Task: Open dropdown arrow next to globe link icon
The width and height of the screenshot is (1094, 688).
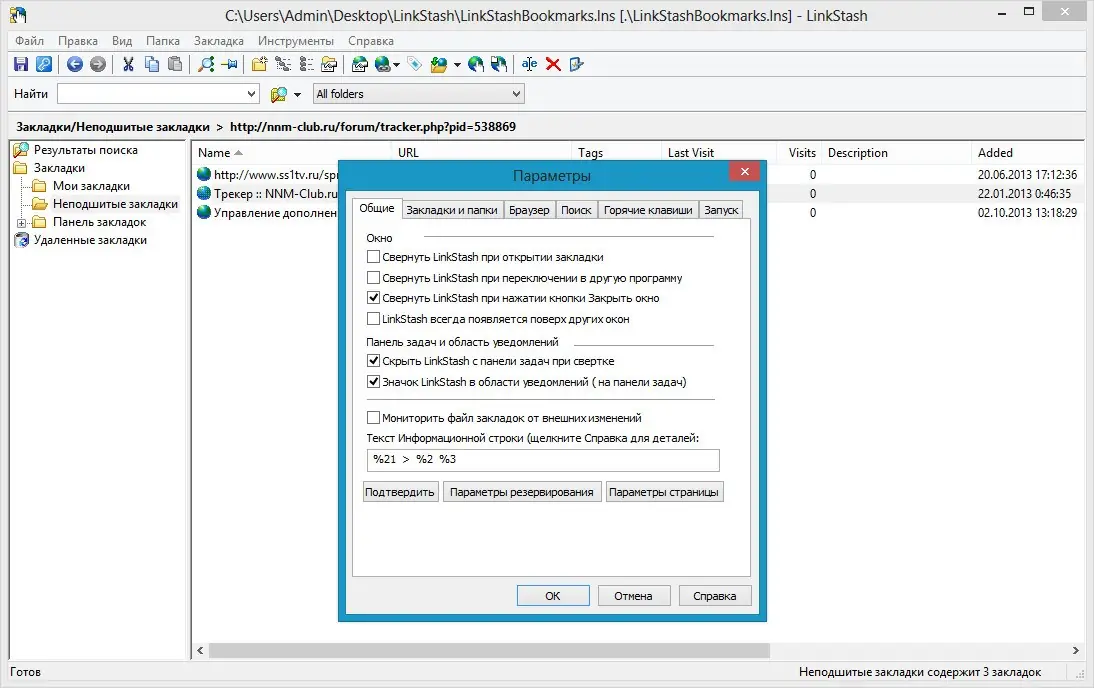Action: 396,65
